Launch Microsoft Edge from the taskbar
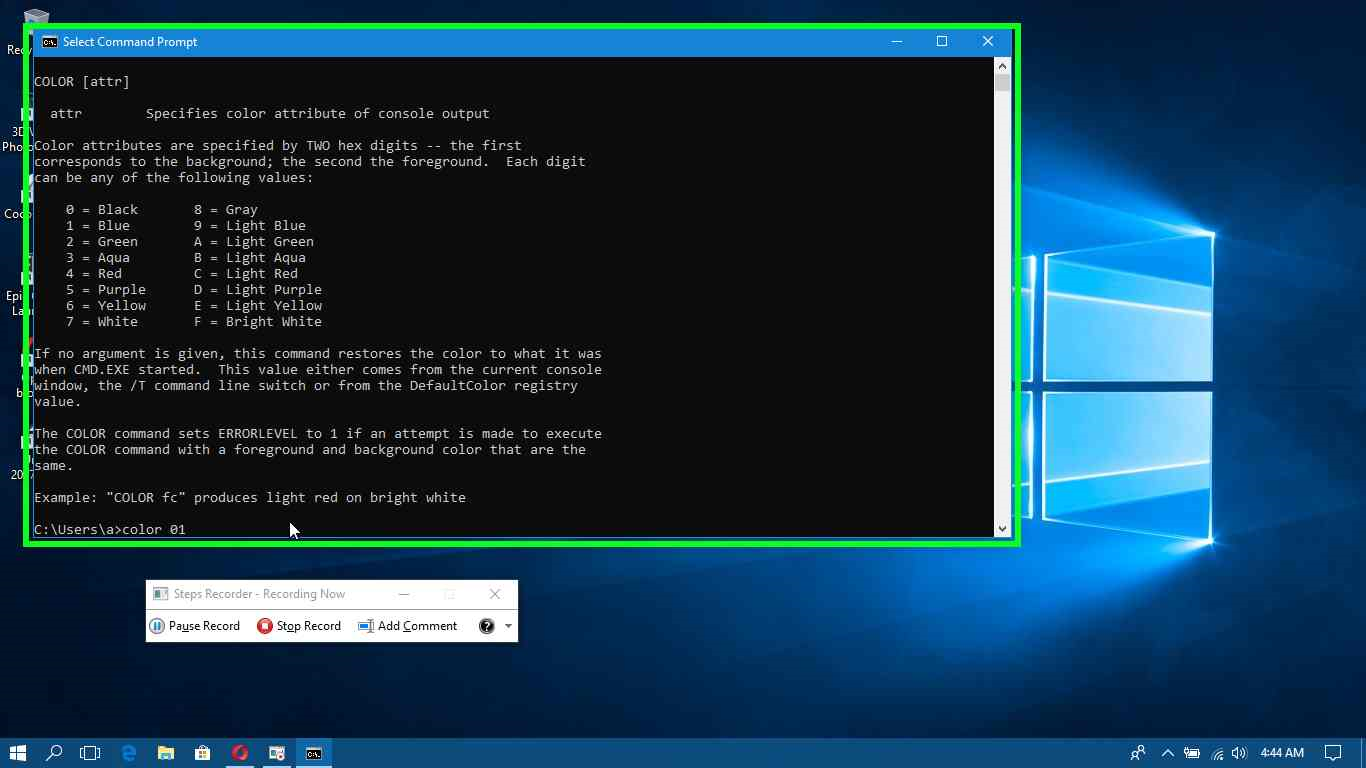1366x768 pixels. (128, 752)
